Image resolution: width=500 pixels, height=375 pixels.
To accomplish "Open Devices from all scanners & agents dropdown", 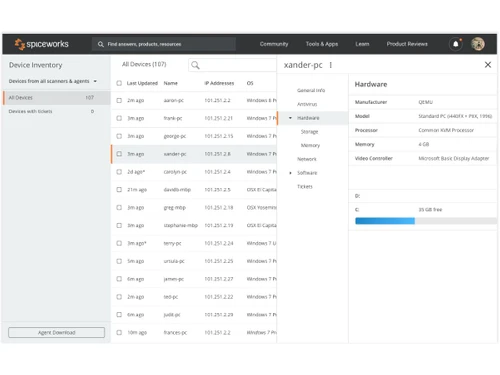I will (53, 81).
